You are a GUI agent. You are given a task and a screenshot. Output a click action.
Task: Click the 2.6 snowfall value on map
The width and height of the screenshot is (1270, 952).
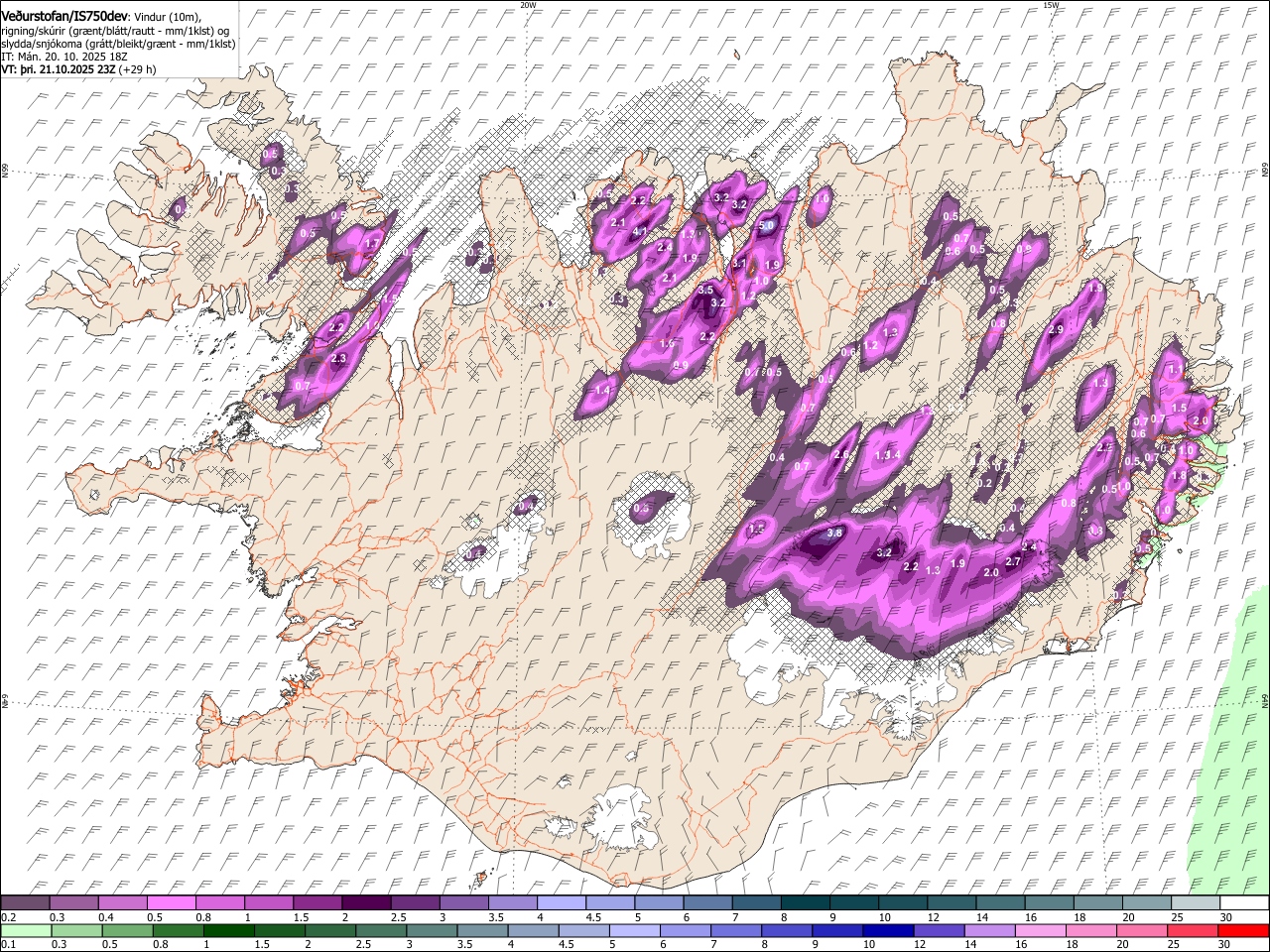(x=841, y=454)
